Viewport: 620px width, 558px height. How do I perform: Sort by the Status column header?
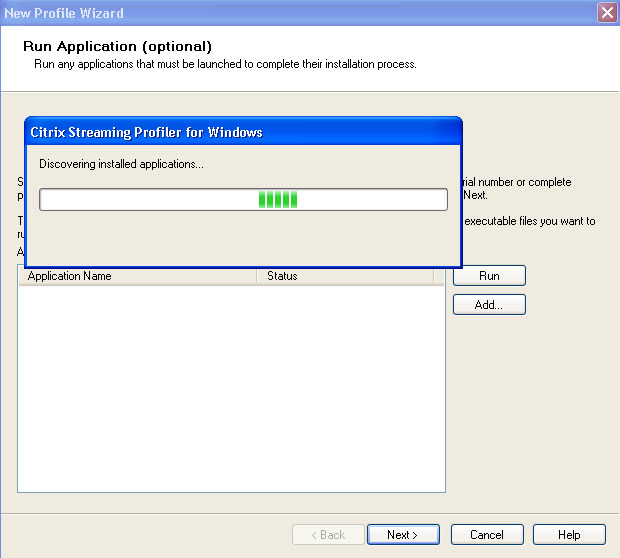[345, 276]
